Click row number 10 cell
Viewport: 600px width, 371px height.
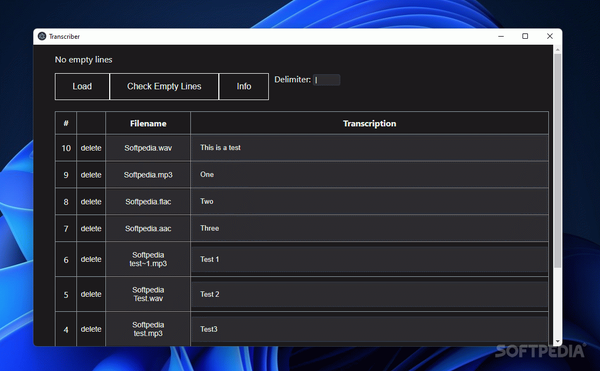[66, 148]
